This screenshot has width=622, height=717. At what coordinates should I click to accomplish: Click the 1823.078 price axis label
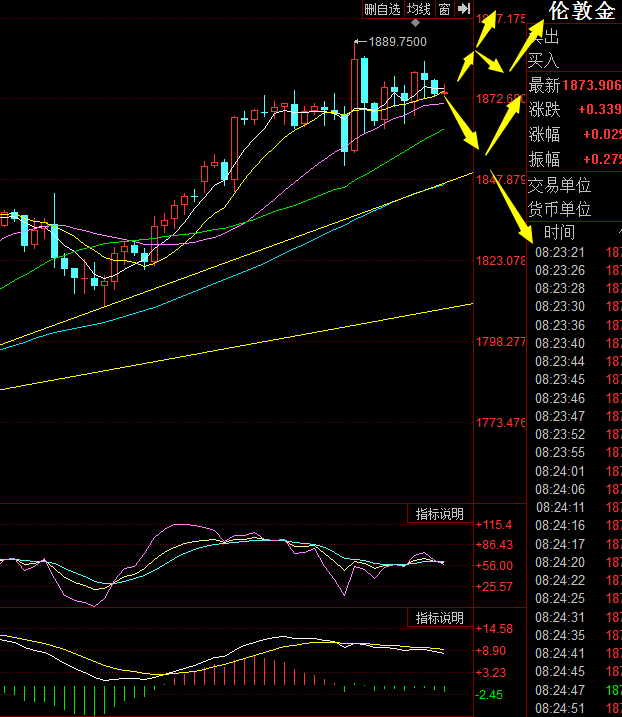pyautogui.click(x=501, y=261)
